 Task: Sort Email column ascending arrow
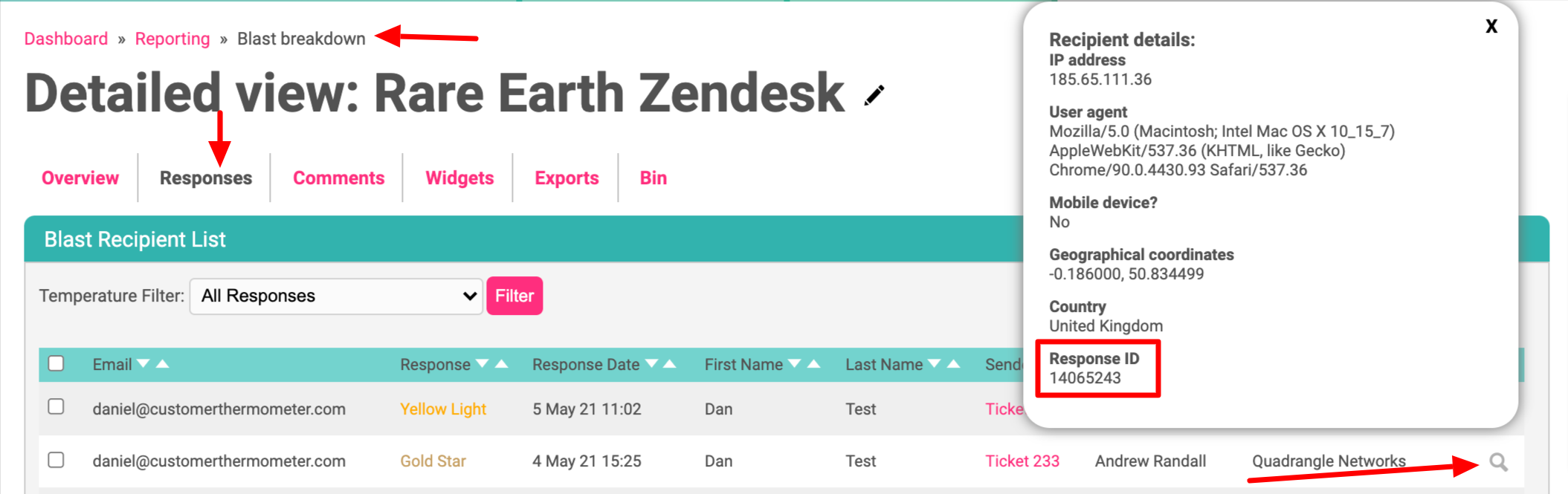[163, 364]
